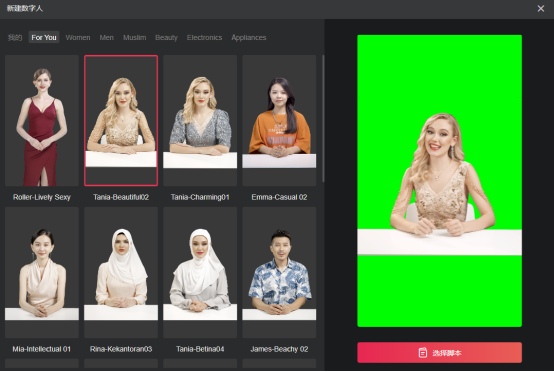This screenshot has width=554, height=372.
Task: Select the James-Beachy 02 avatar
Action: pos(279,272)
